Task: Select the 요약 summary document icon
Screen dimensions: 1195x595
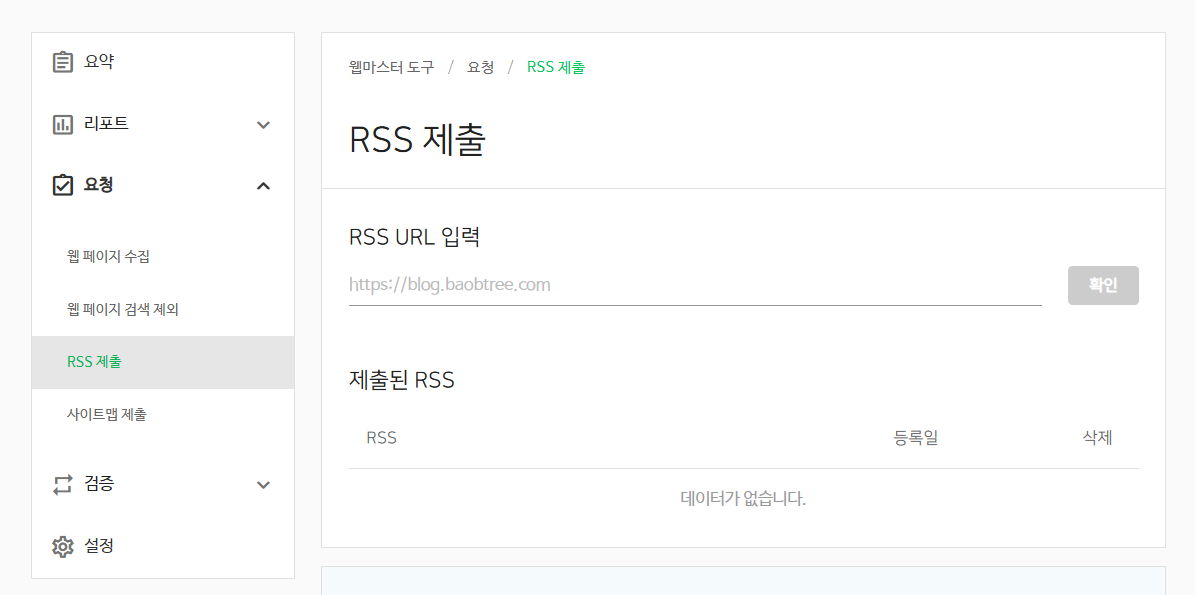Action: tap(62, 61)
